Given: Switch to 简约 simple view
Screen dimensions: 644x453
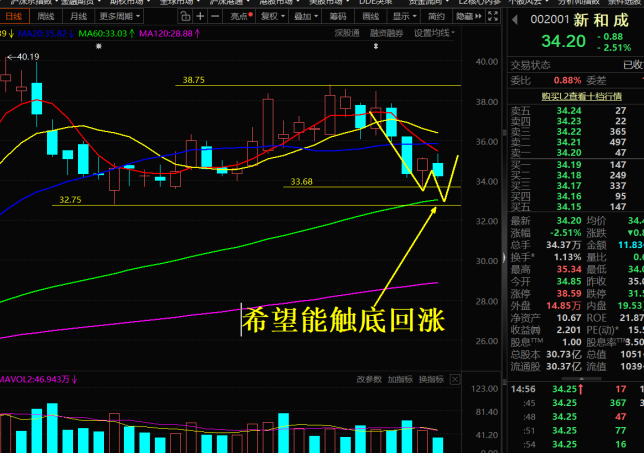Looking at the screenshot, I should click(436, 16).
